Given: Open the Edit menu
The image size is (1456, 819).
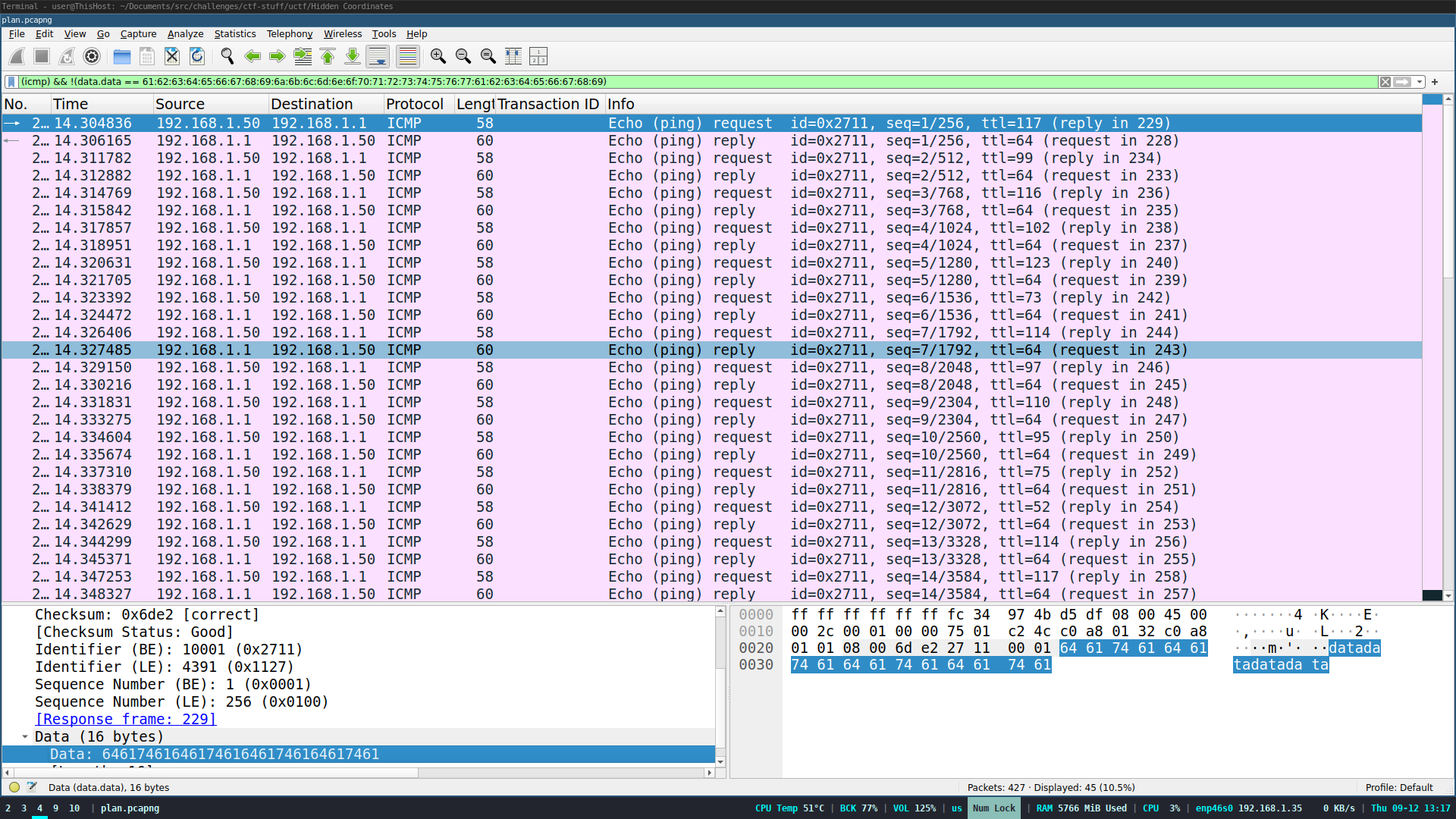Looking at the screenshot, I should click(45, 34).
